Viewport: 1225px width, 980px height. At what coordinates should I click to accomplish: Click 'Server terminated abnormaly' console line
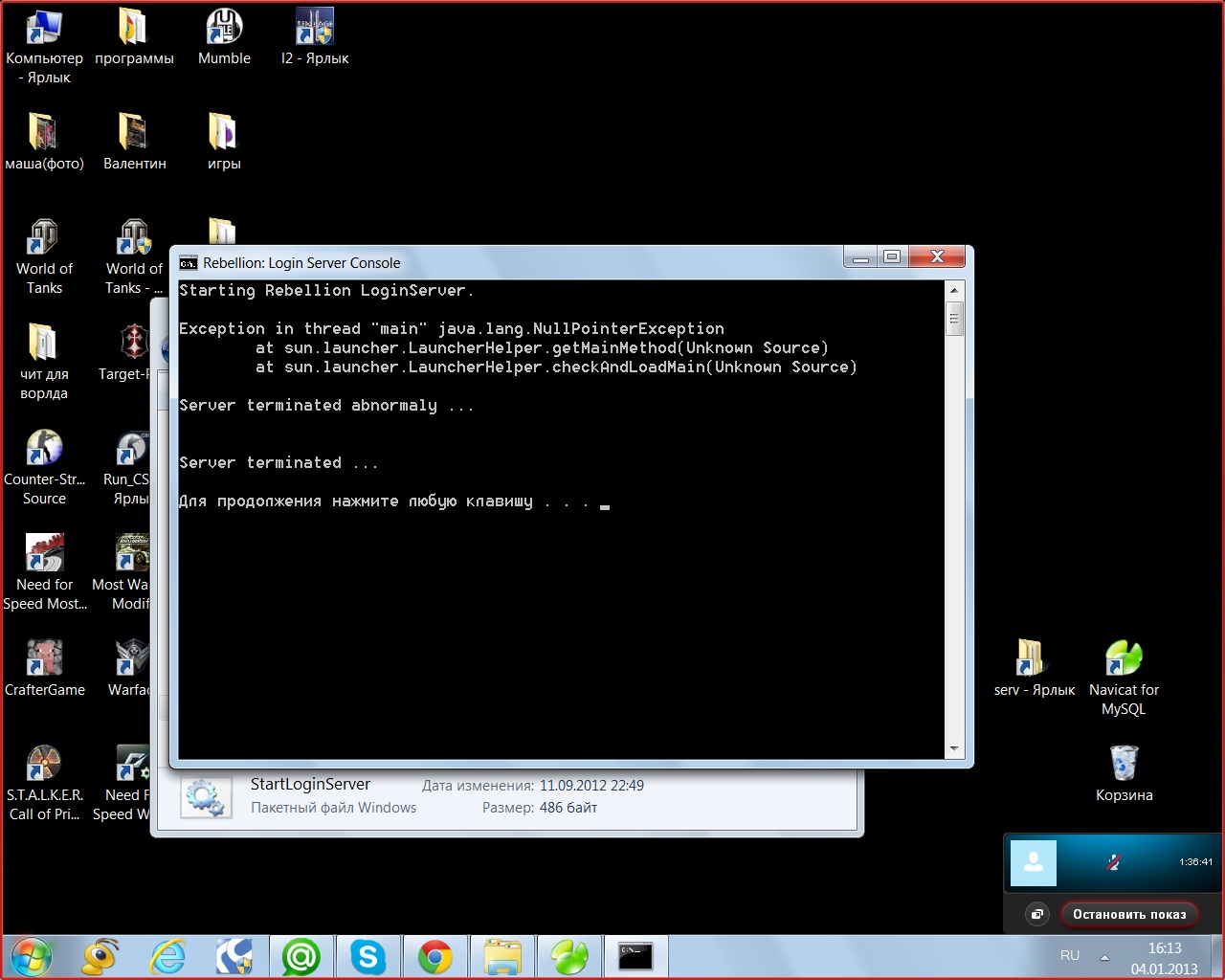coord(326,405)
